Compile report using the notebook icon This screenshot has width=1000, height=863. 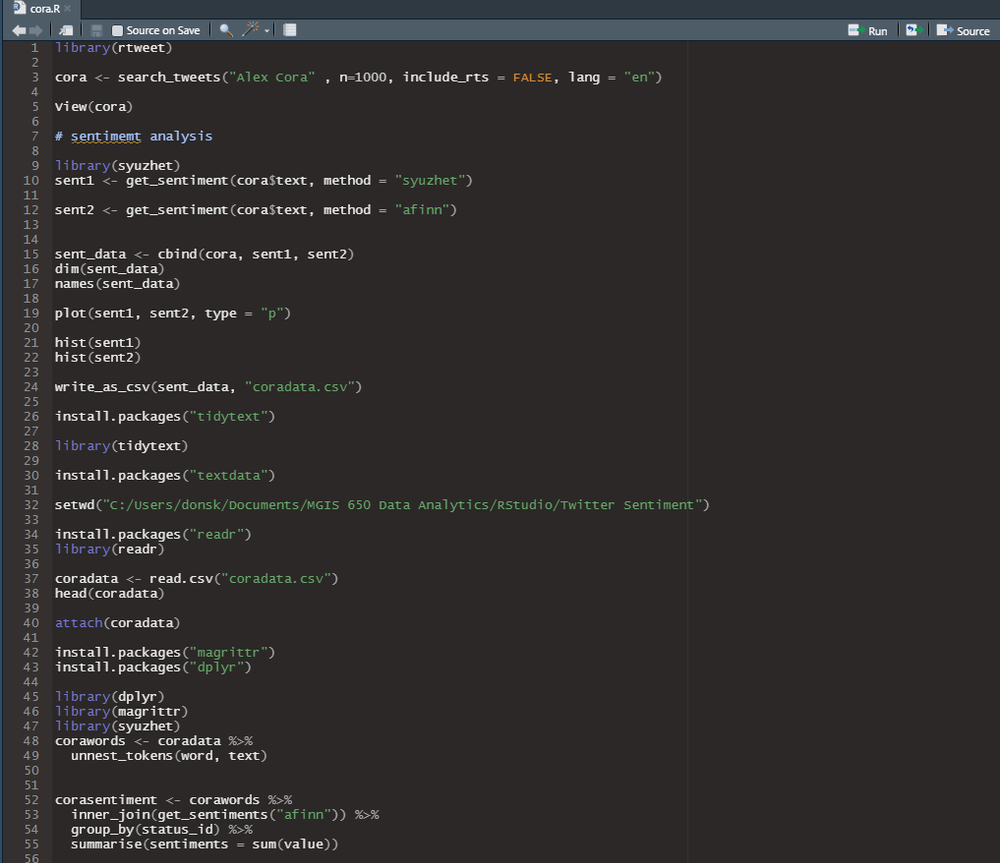[x=290, y=30]
